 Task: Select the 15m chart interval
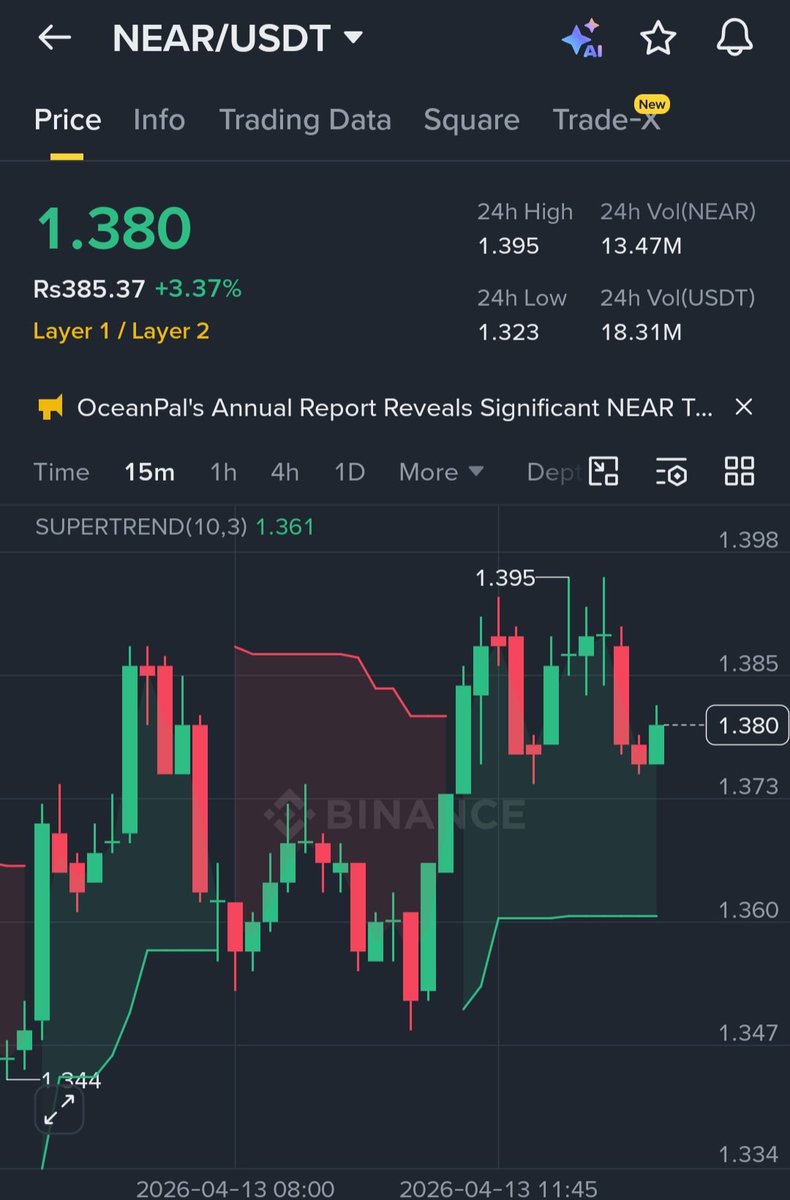pos(149,472)
